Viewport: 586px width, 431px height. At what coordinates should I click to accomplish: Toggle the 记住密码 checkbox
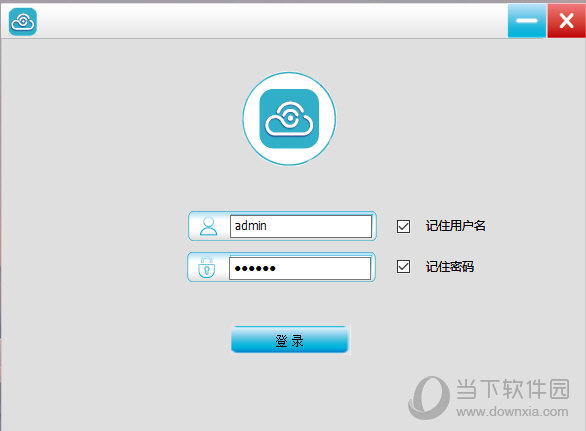403,267
